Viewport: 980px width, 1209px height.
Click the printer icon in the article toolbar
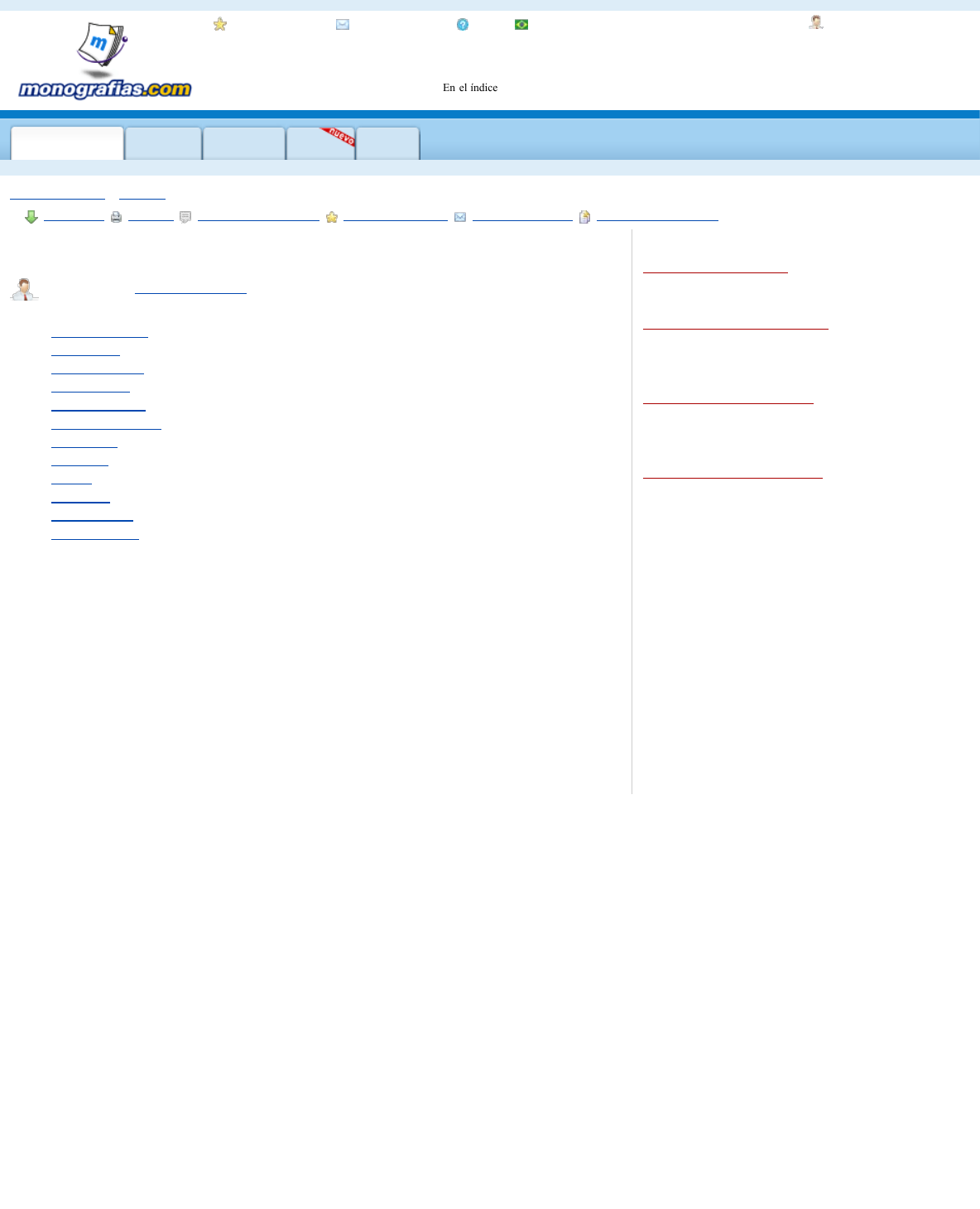tap(117, 217)
